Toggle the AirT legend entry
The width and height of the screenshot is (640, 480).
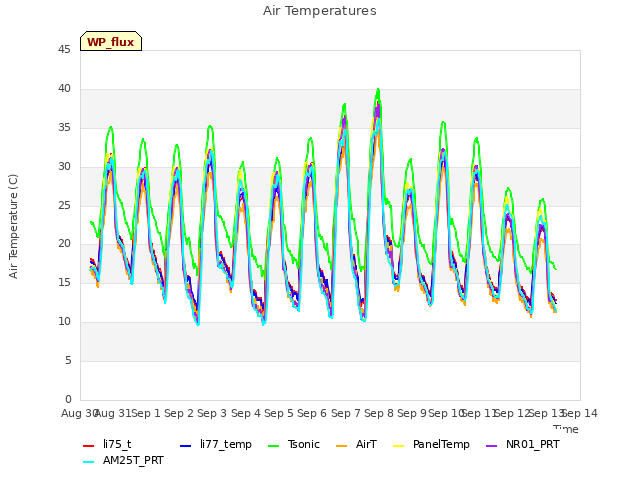click(356, 444)
